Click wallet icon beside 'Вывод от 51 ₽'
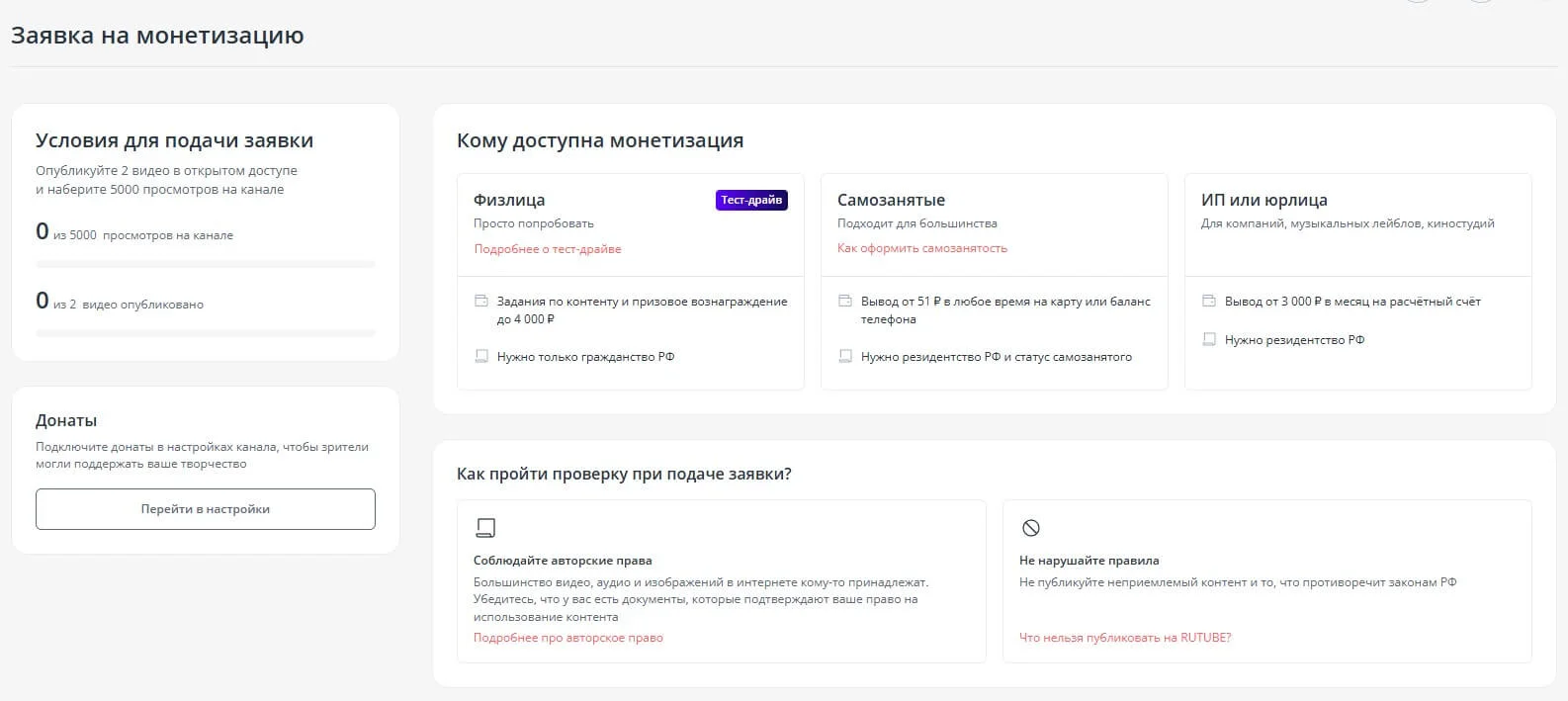The height and width of the screenshot is (701, 1568). pos(845,302)
